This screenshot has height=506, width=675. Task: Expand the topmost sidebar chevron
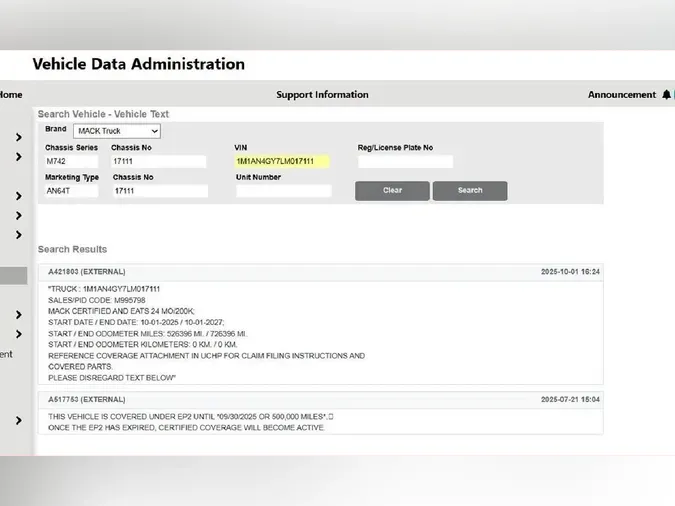(18, 138)
